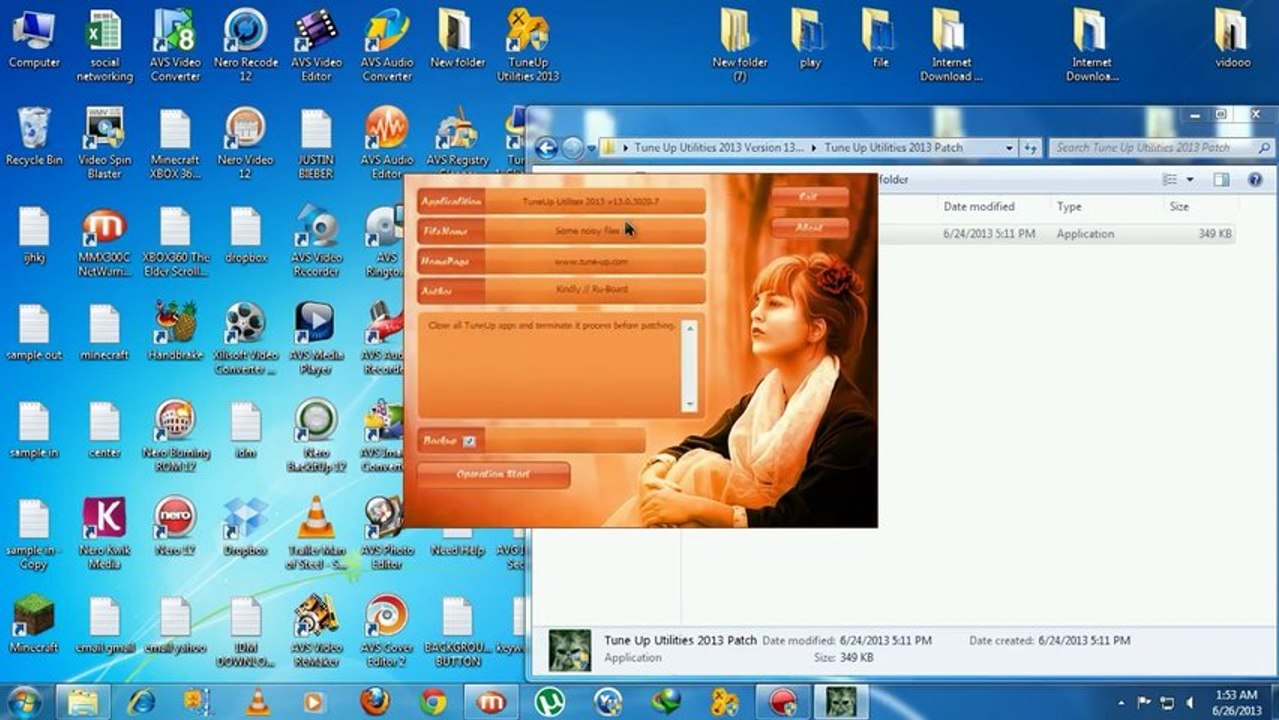Open the recent pages dropdown beside Forward

coord(591,149)
